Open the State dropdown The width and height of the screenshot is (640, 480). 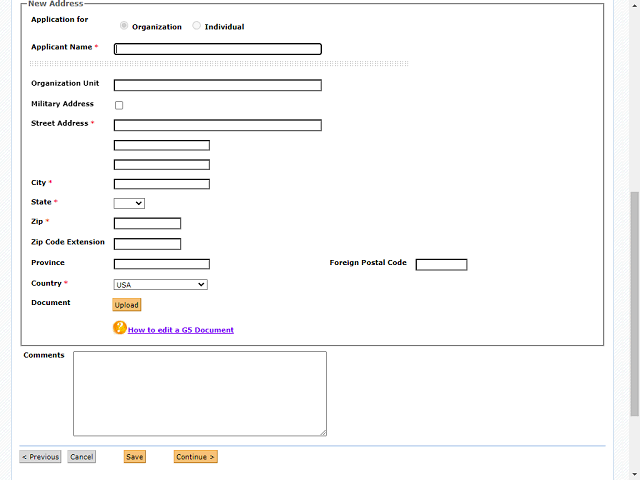129,203
